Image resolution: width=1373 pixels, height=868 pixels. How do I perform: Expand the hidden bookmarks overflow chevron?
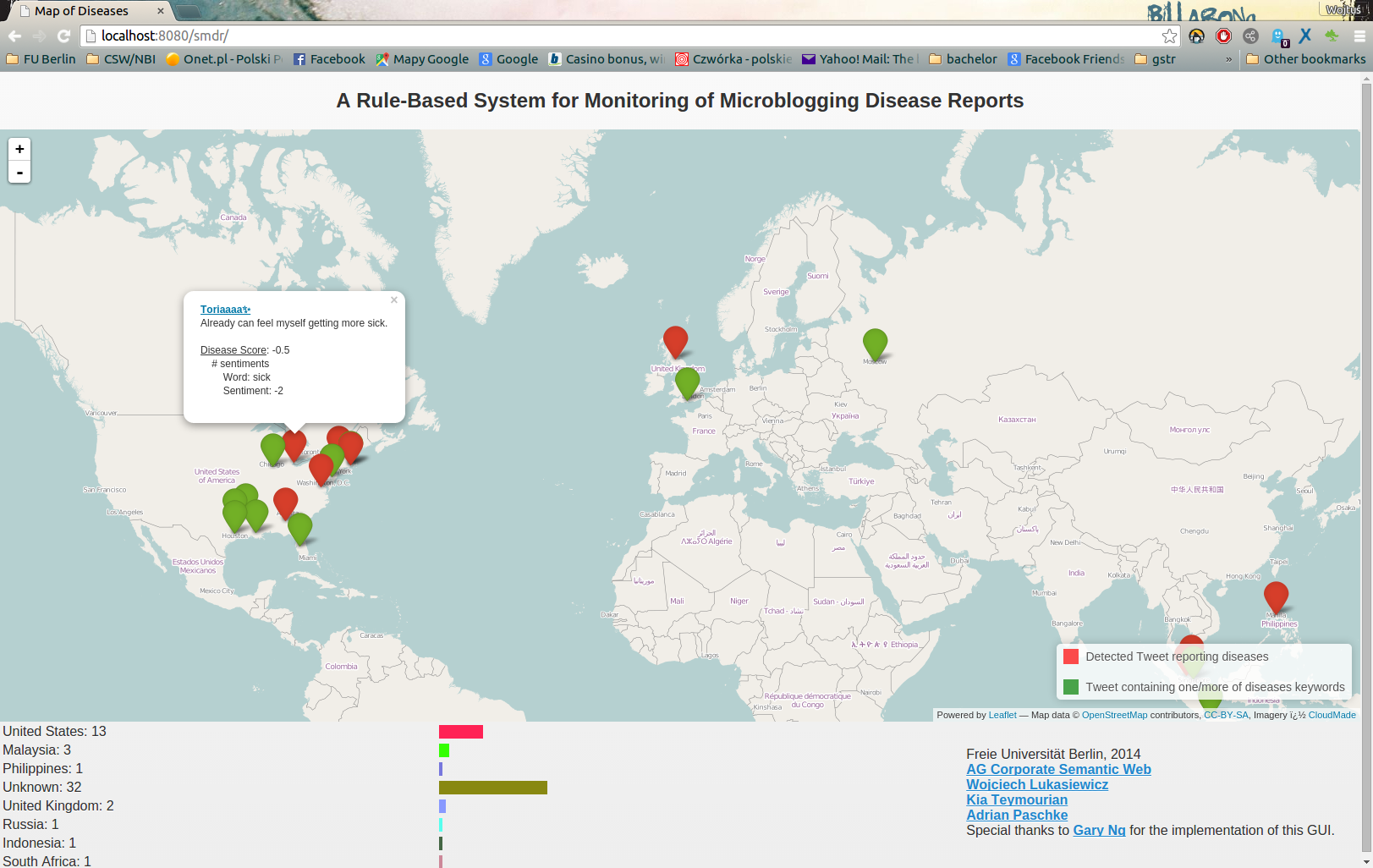[1228, 59]
